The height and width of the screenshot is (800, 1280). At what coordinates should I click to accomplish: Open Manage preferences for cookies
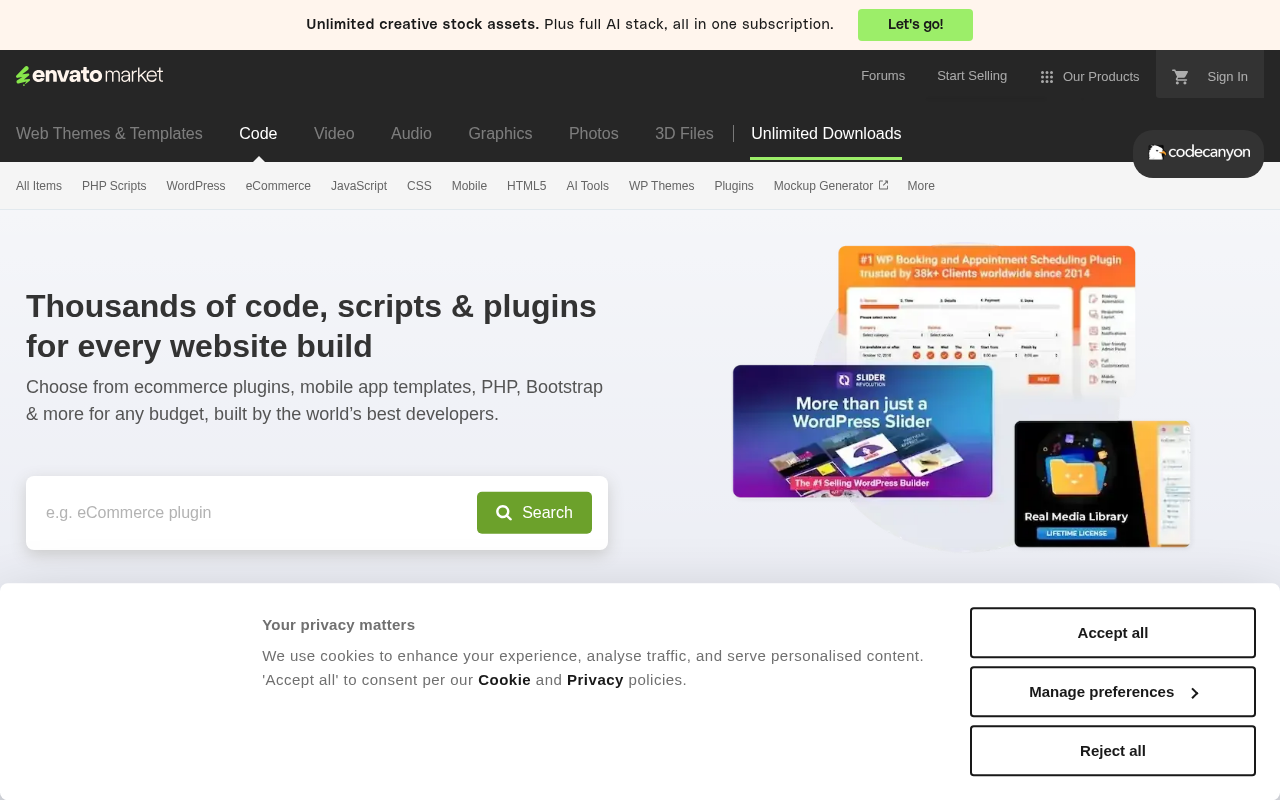(1113, 692)
